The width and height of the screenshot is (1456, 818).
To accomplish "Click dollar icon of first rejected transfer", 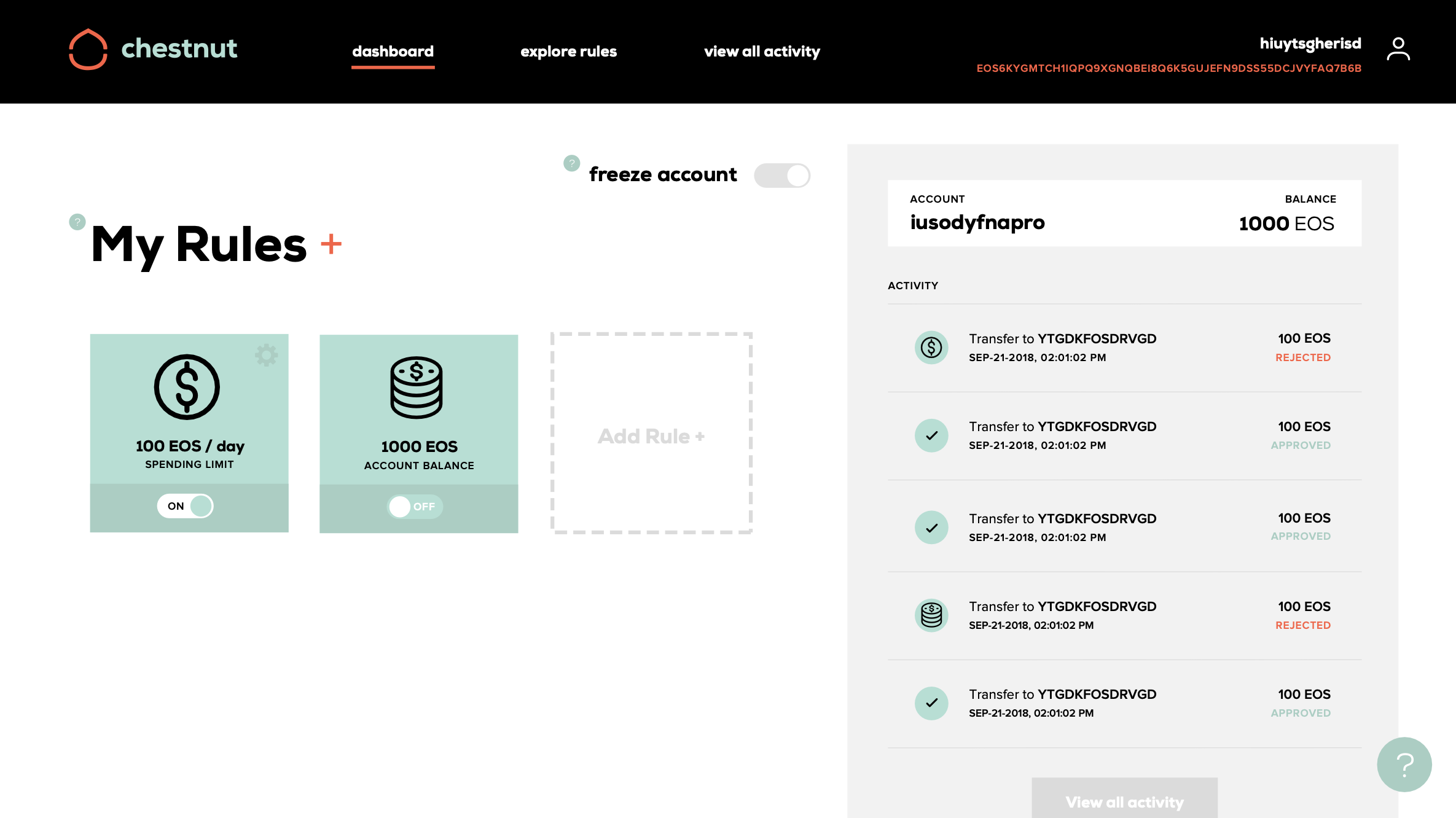I will coord(931,348).
